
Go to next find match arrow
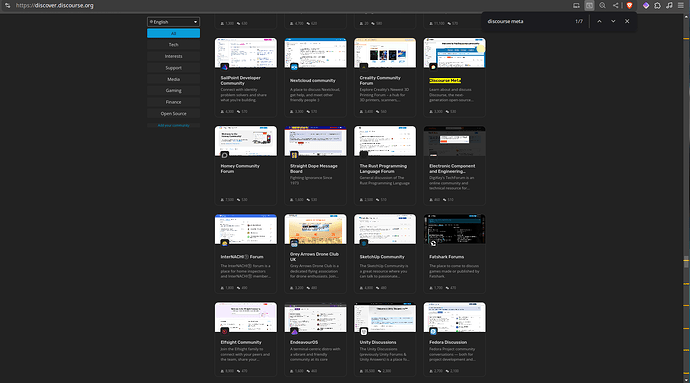tap(613, 21)
